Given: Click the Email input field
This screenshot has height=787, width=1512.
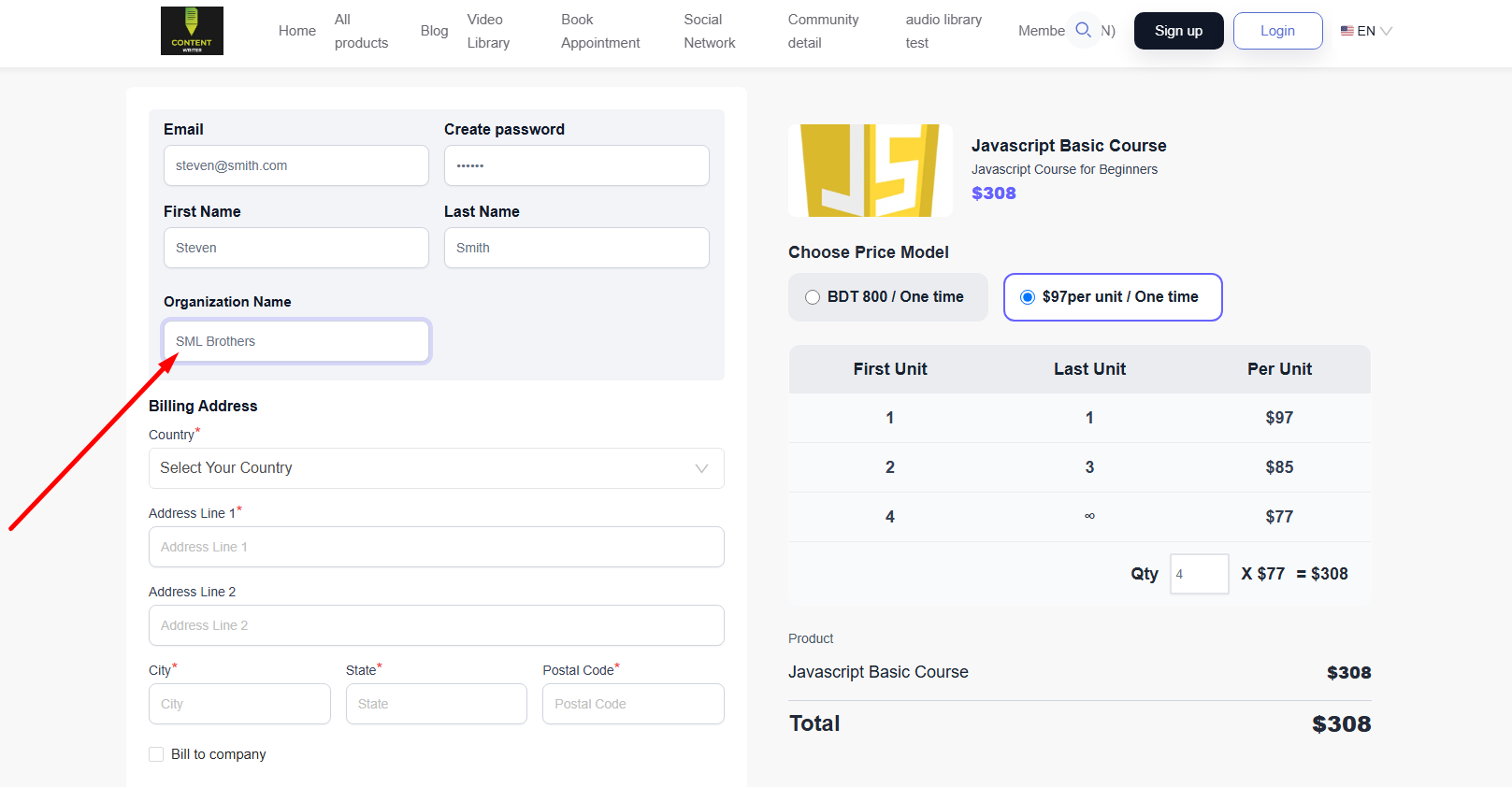Looking at the screenshot, I should [x=296, y=165].
